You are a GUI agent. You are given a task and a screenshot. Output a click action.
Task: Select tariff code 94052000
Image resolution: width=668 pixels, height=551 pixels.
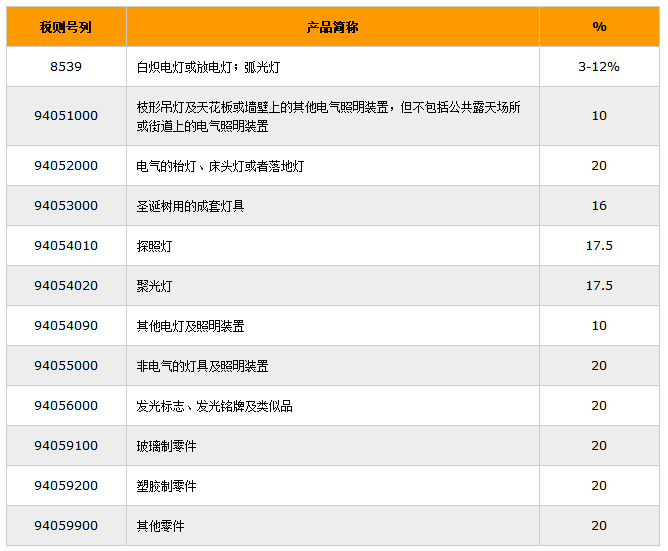pos(66,166)
